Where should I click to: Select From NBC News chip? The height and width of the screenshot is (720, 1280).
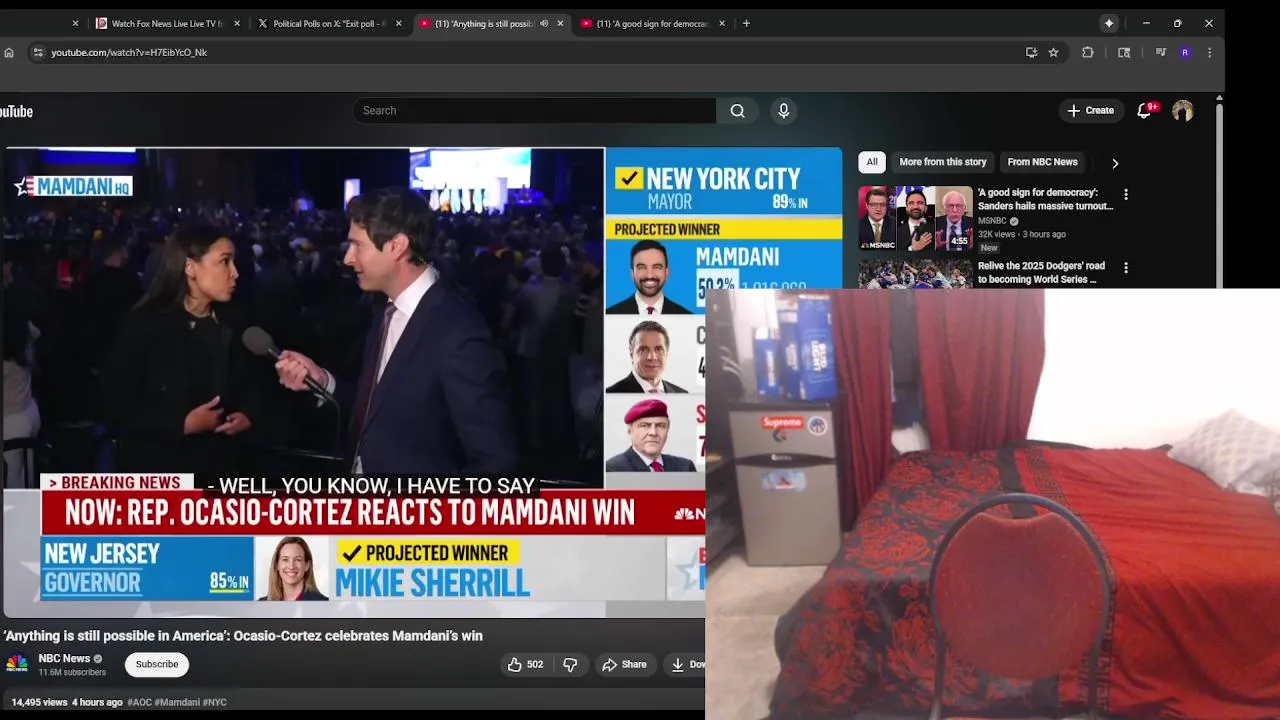pos(1042,162)
